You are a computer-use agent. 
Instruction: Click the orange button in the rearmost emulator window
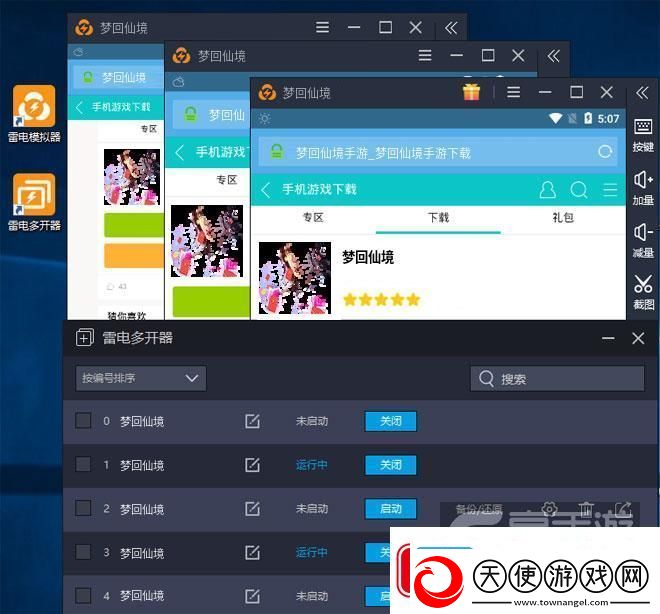[134, 255]
